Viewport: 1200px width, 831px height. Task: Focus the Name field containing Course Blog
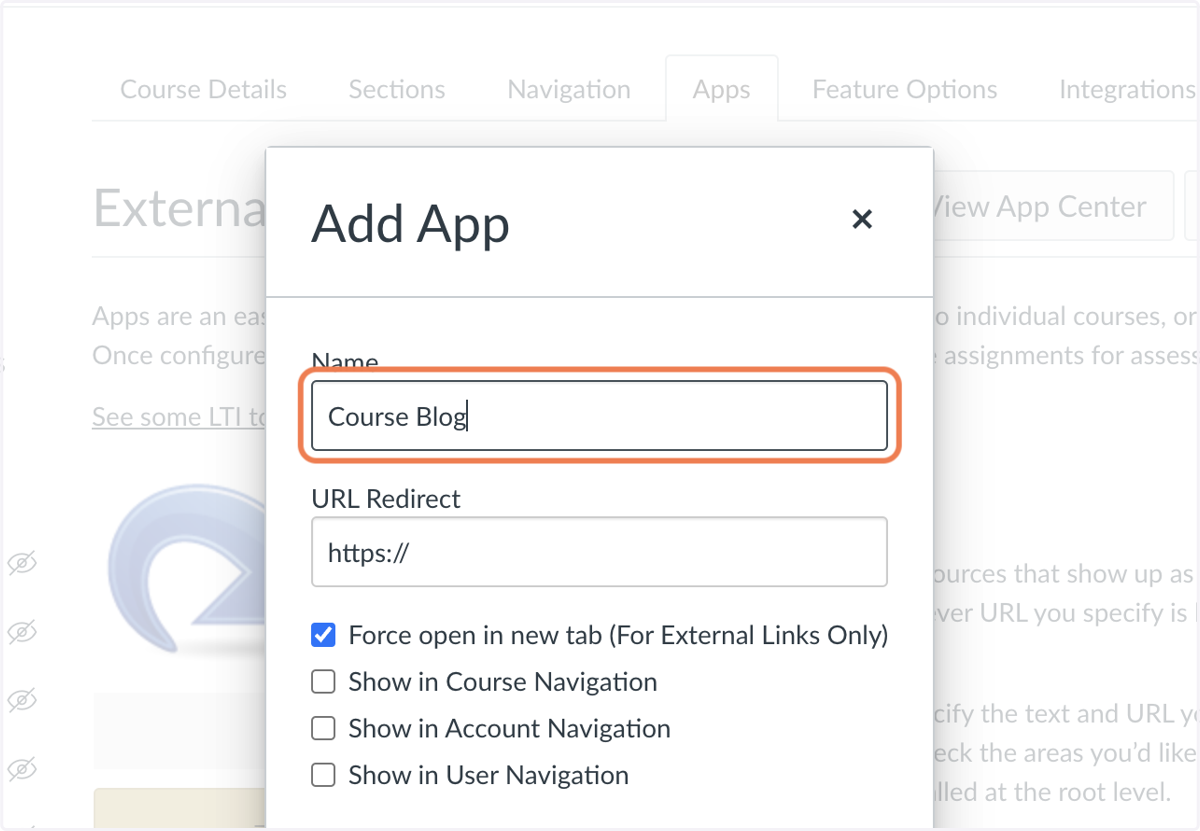tap(599, 415)
